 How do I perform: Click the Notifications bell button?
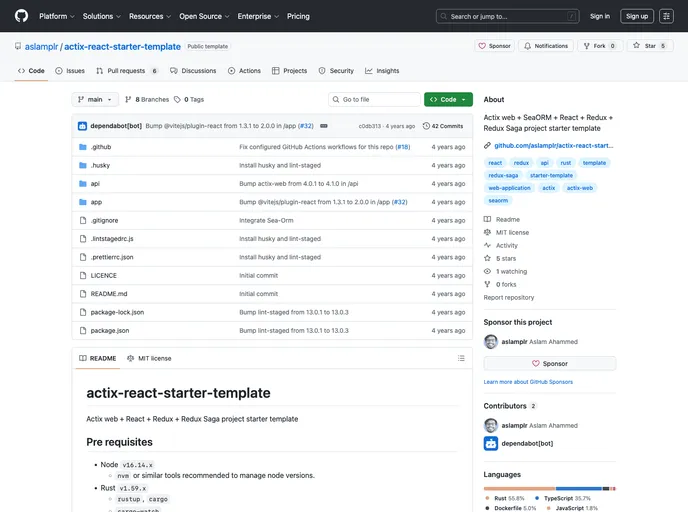546,46
